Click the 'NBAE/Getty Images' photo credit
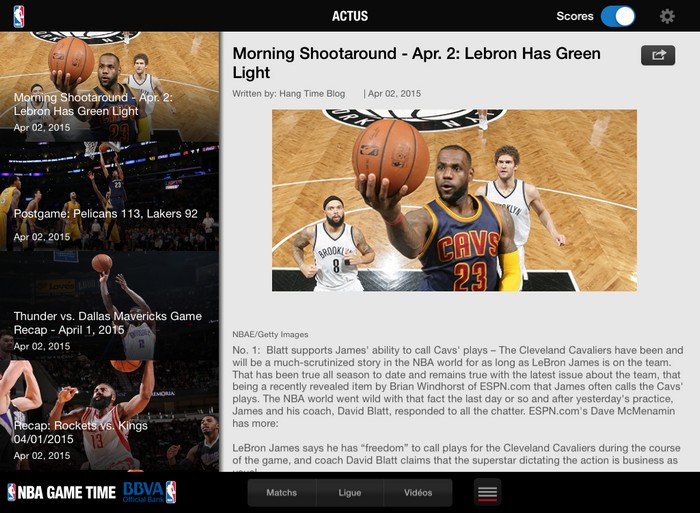This screenshot has width=700, height=513. point(270,334)
